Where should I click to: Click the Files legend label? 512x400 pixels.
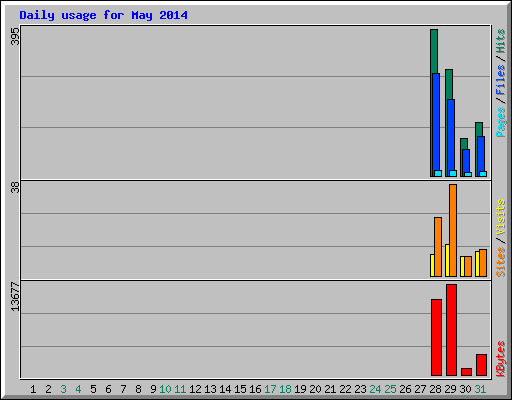click(x=501, y=79)
